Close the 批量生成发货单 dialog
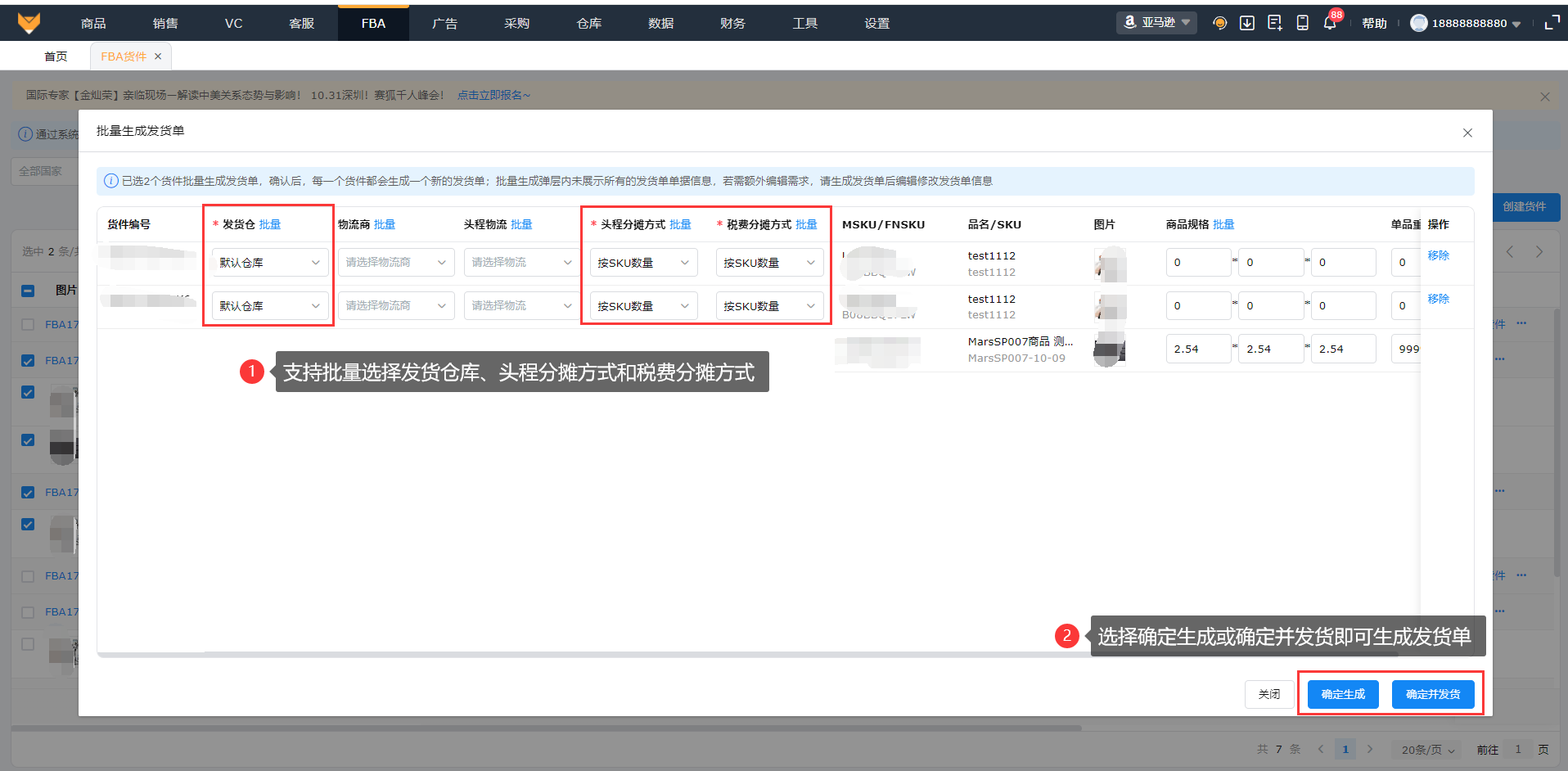1568x771 pixels. click(x=1467, y=133)
